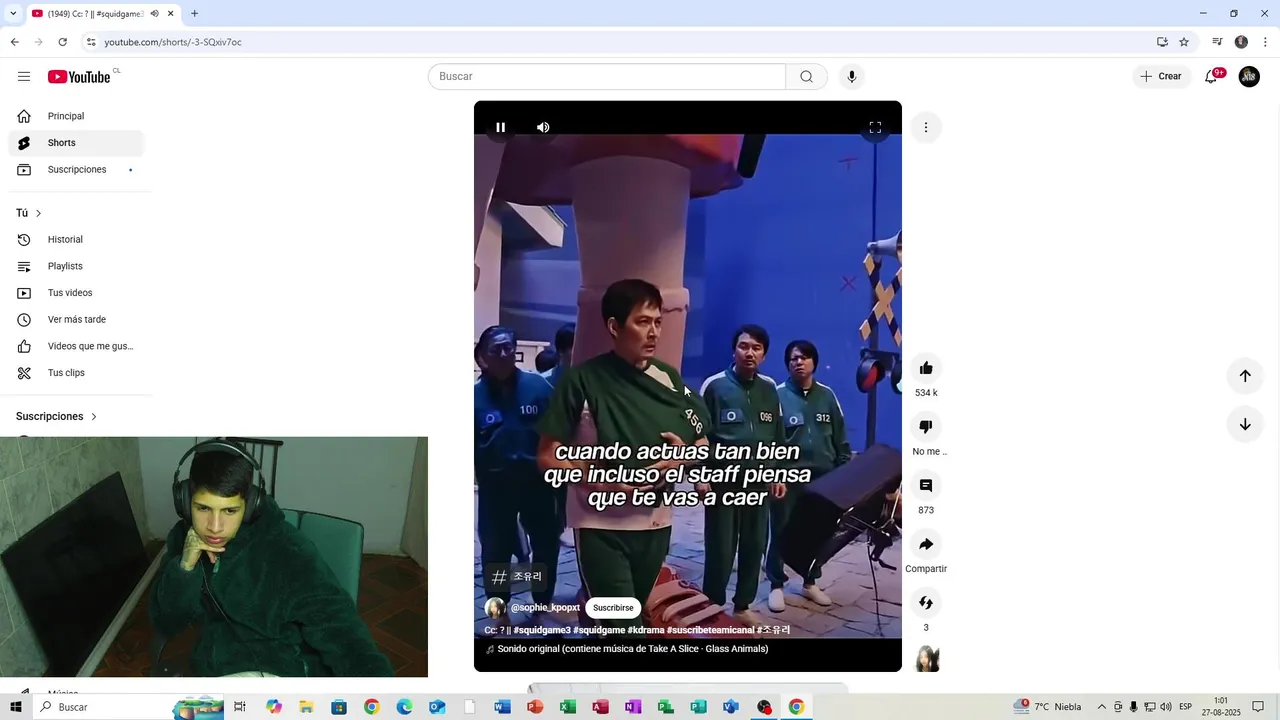Viewport: 1280px width, 720px height.
Task: Open the notifications bell
Action: (1211, 77)
